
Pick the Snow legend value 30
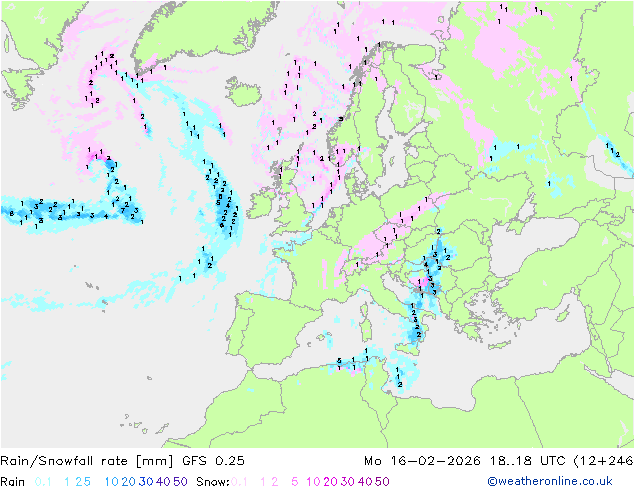coord(348,482)
